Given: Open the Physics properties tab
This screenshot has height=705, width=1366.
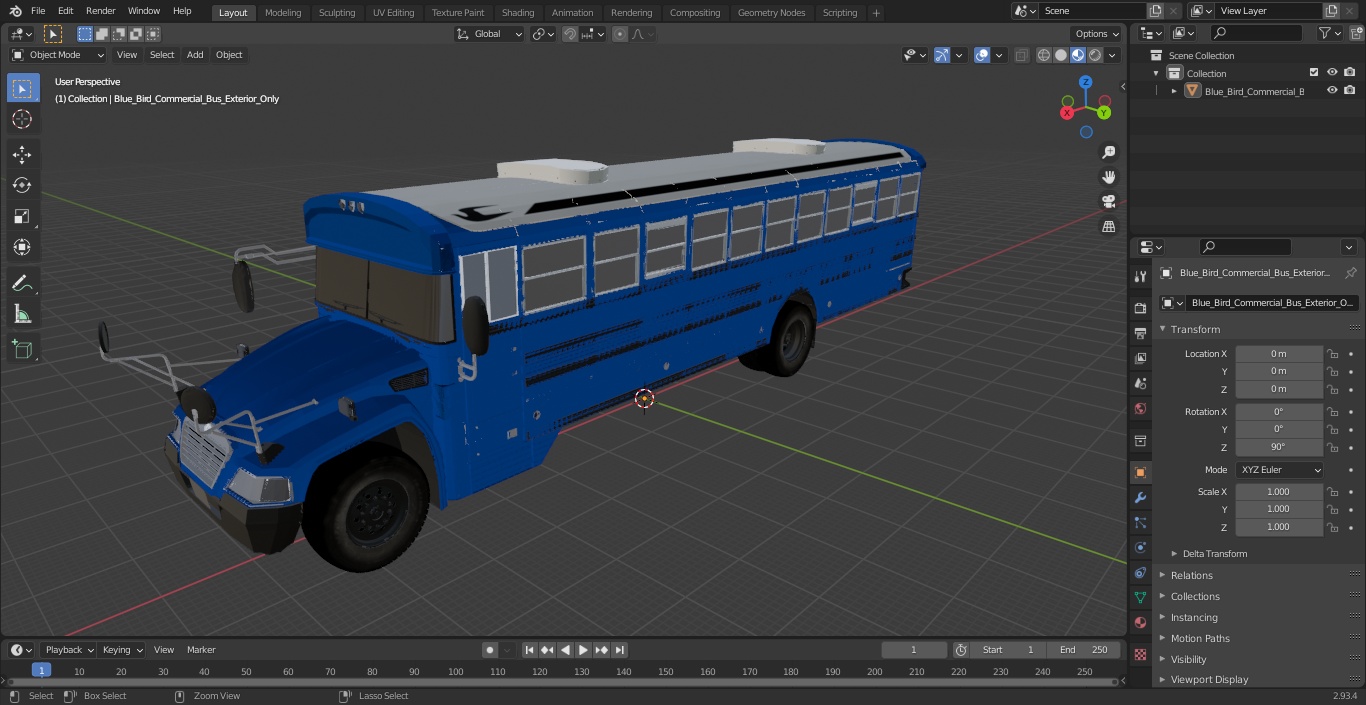Looking at the screenshot, I should tap(1140, 547).
